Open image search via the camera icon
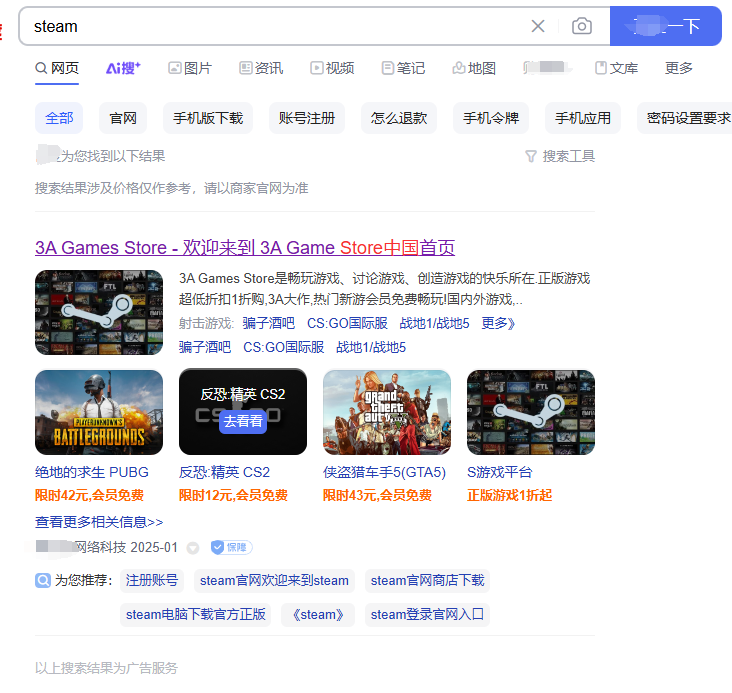Screen dimensions: 732x693 click(582, 26)
